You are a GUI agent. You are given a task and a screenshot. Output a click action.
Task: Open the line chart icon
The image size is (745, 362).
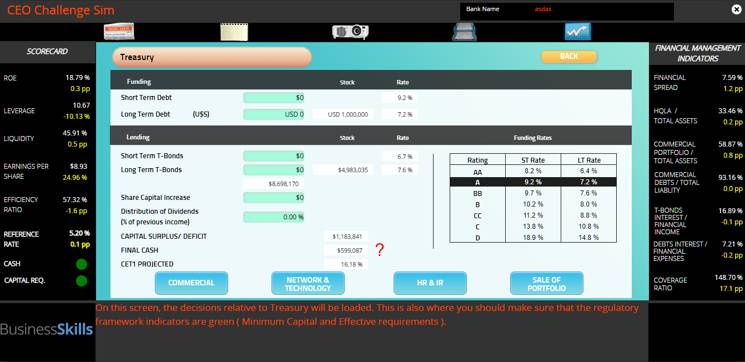(577, 32)
